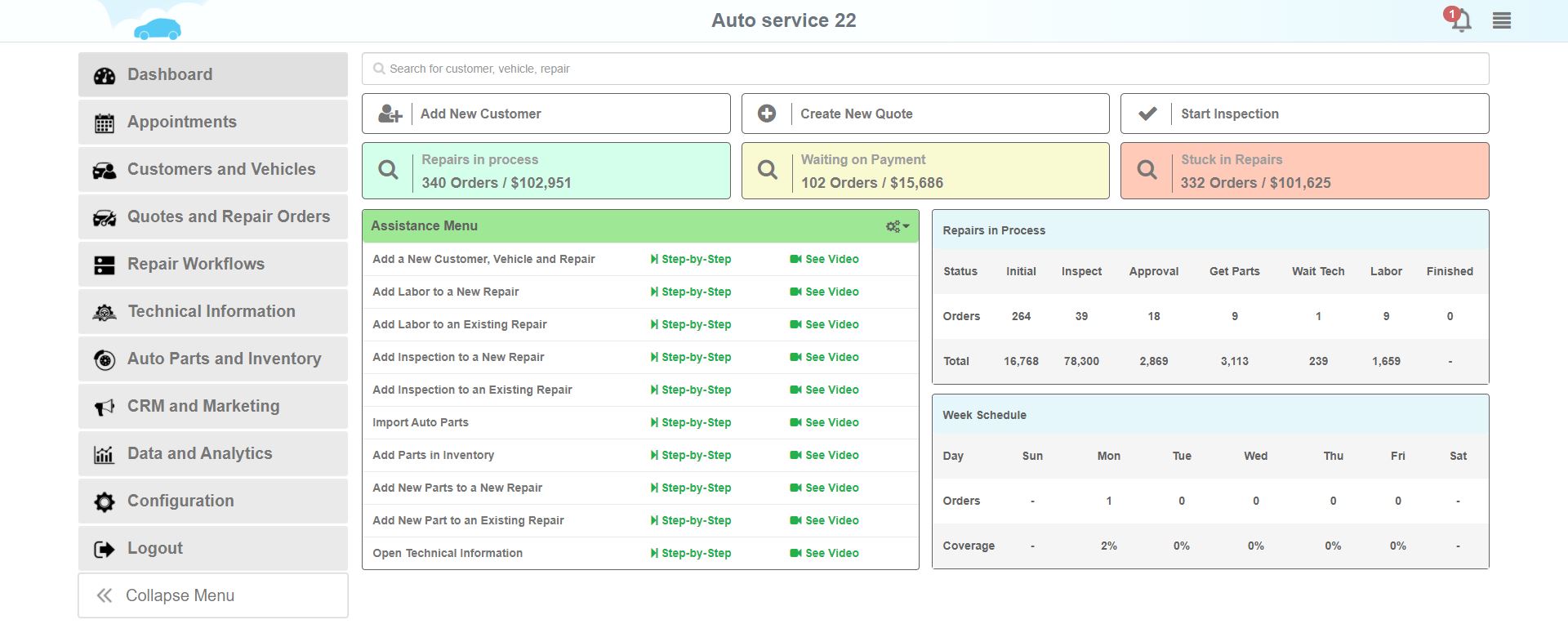Click magnifier icon in Waiting on Payment

tap(767, 170)
